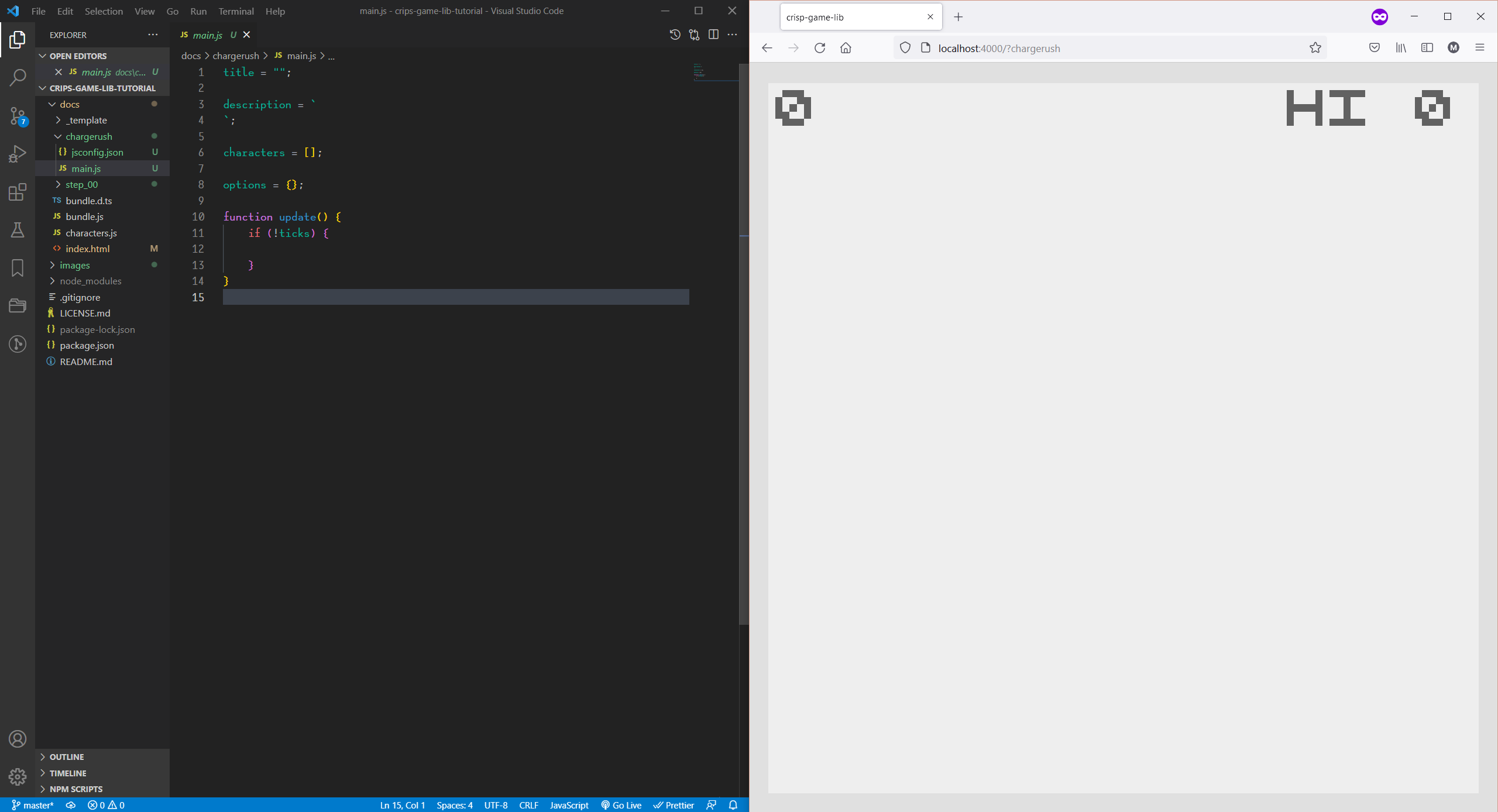
Task: Click the Firefox reload page button
Action: [820, 48]
